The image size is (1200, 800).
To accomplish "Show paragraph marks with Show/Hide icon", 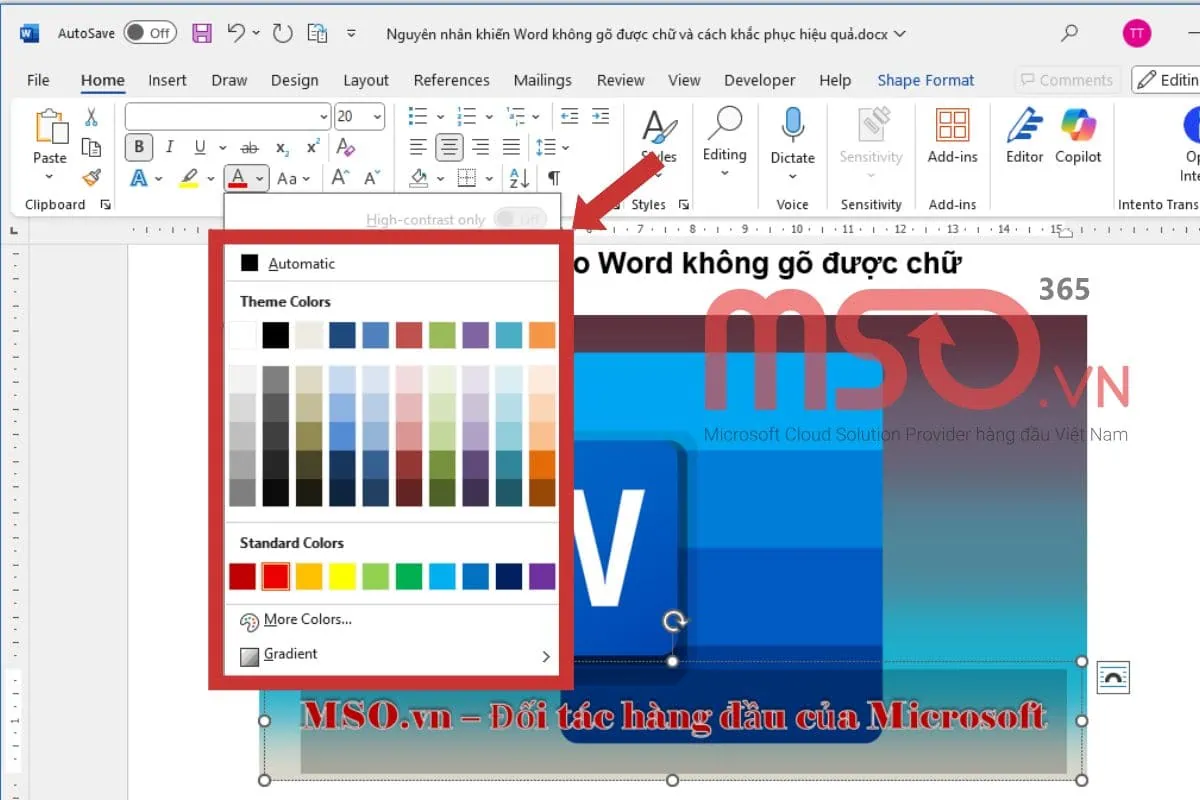I will (x=553, y=178).
